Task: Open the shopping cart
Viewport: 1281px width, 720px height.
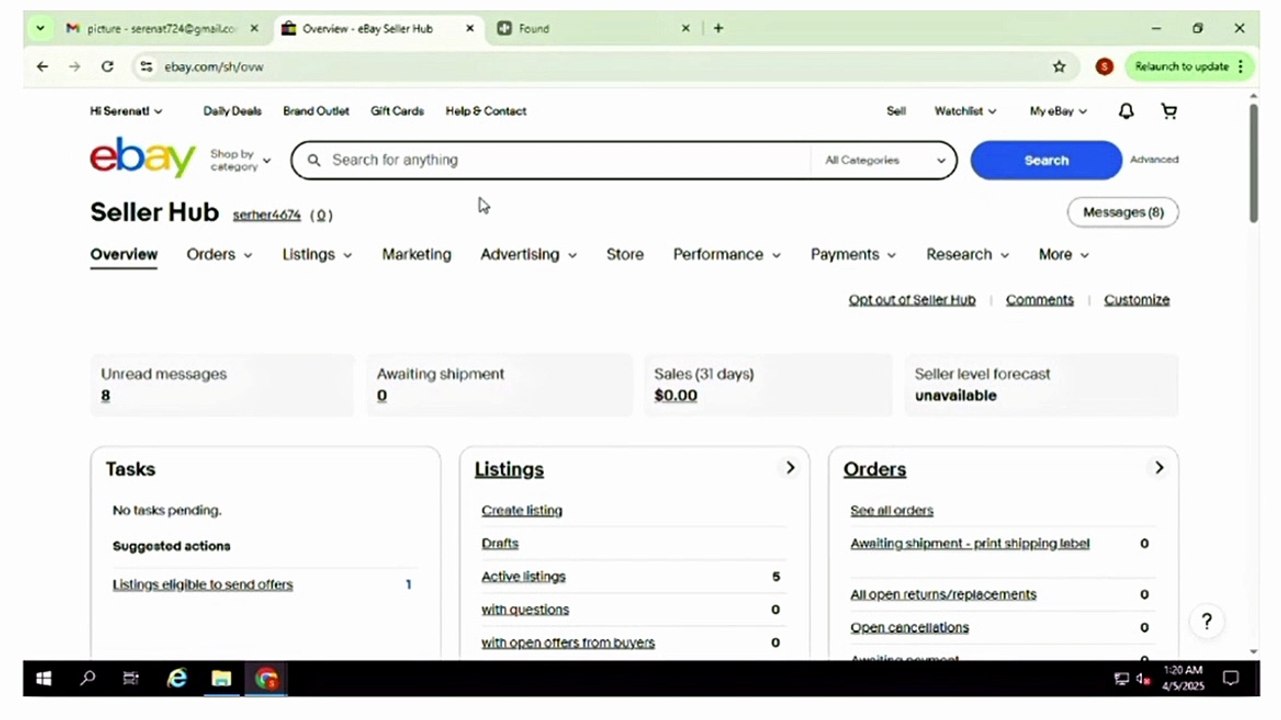Action: [x=1169, y=111]
